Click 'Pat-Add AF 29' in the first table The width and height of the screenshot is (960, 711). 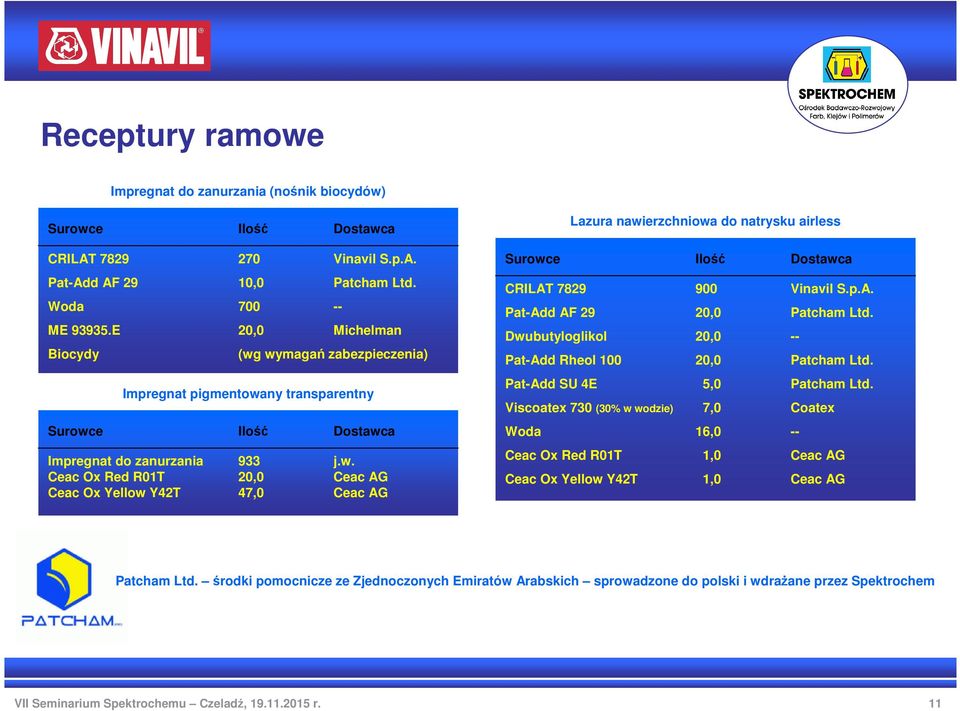[x=93, y=282]
